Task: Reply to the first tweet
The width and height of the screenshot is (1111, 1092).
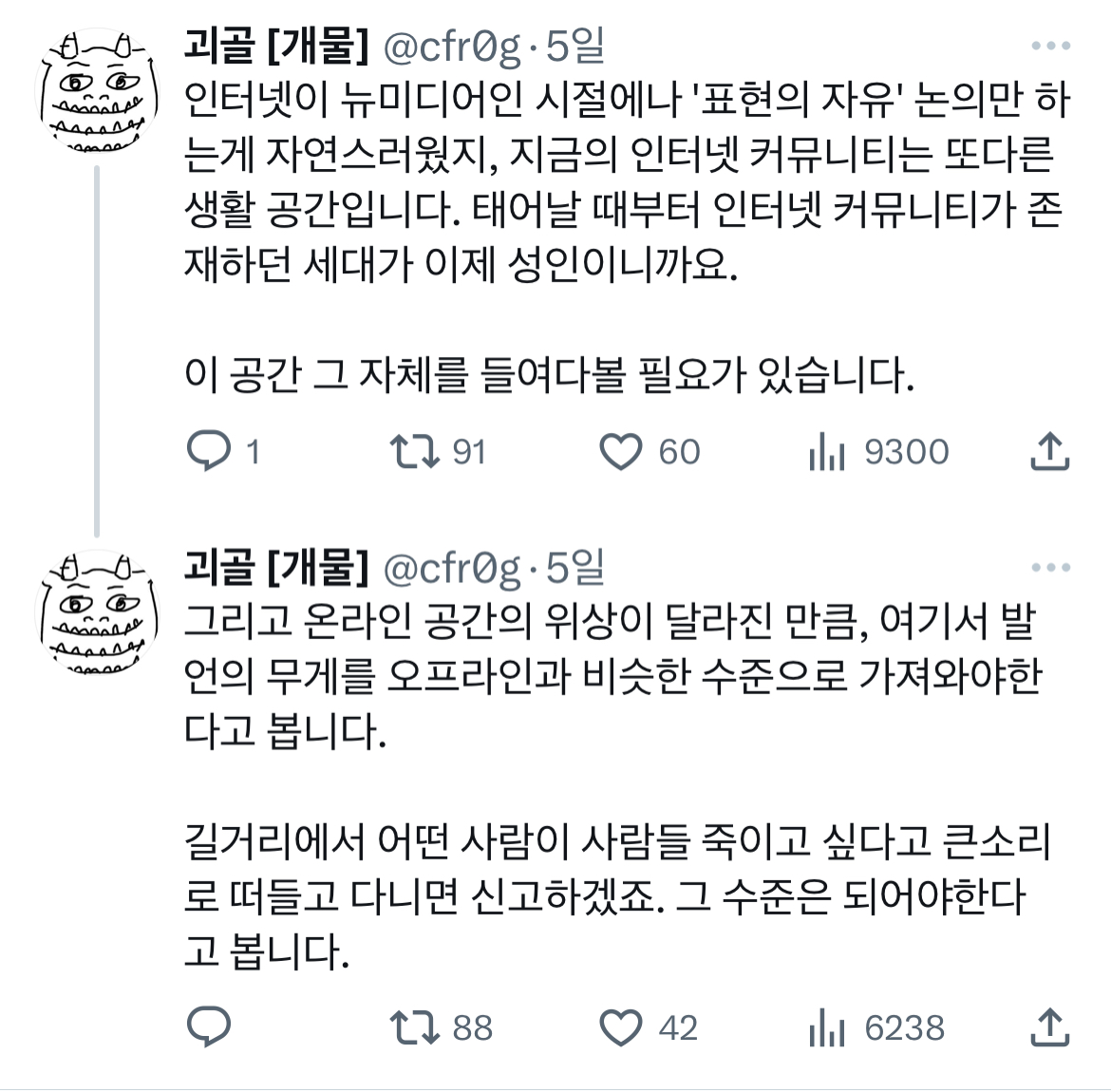Action: (210, 452)
